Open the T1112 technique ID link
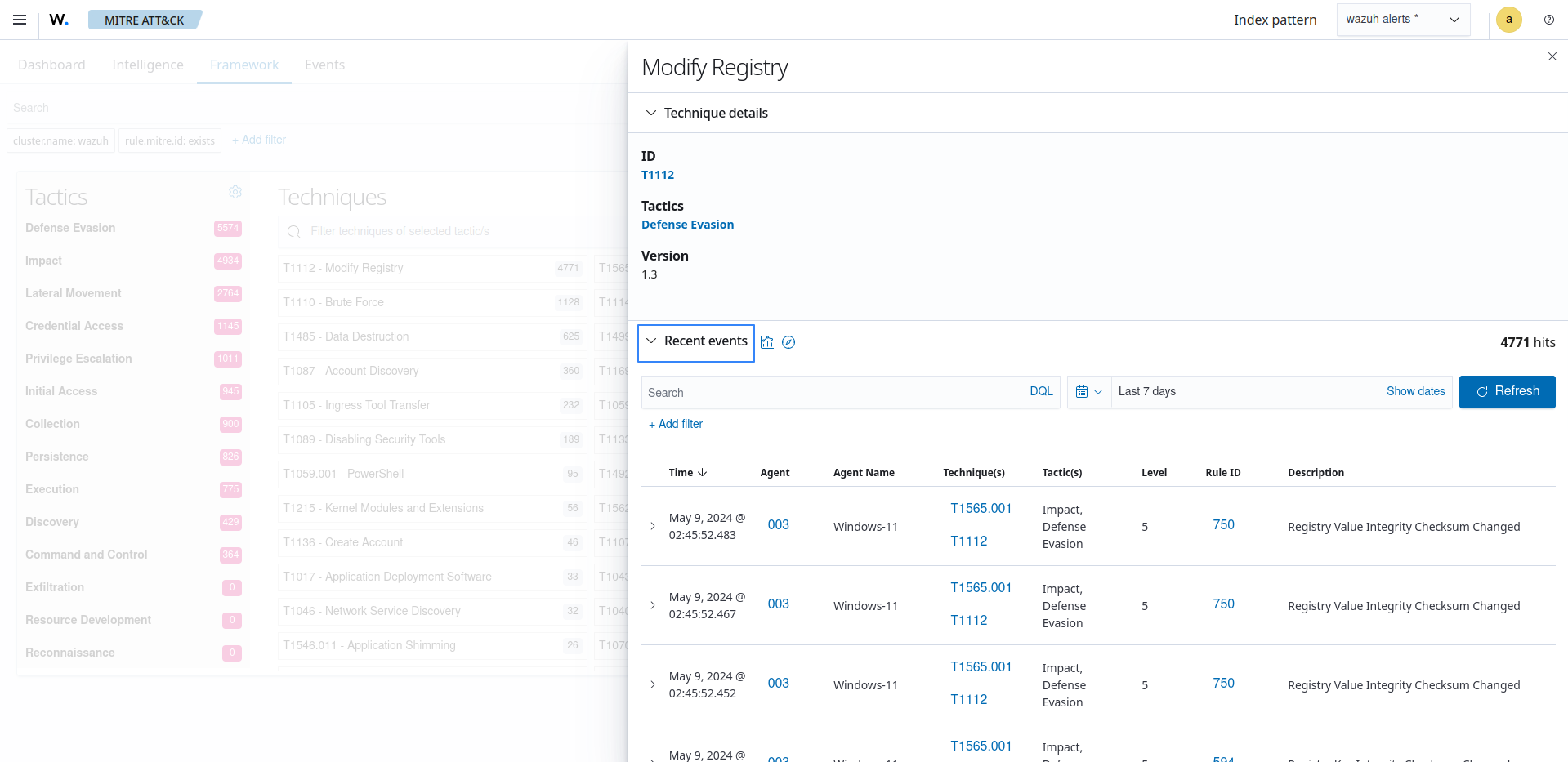 click(658, 174)
